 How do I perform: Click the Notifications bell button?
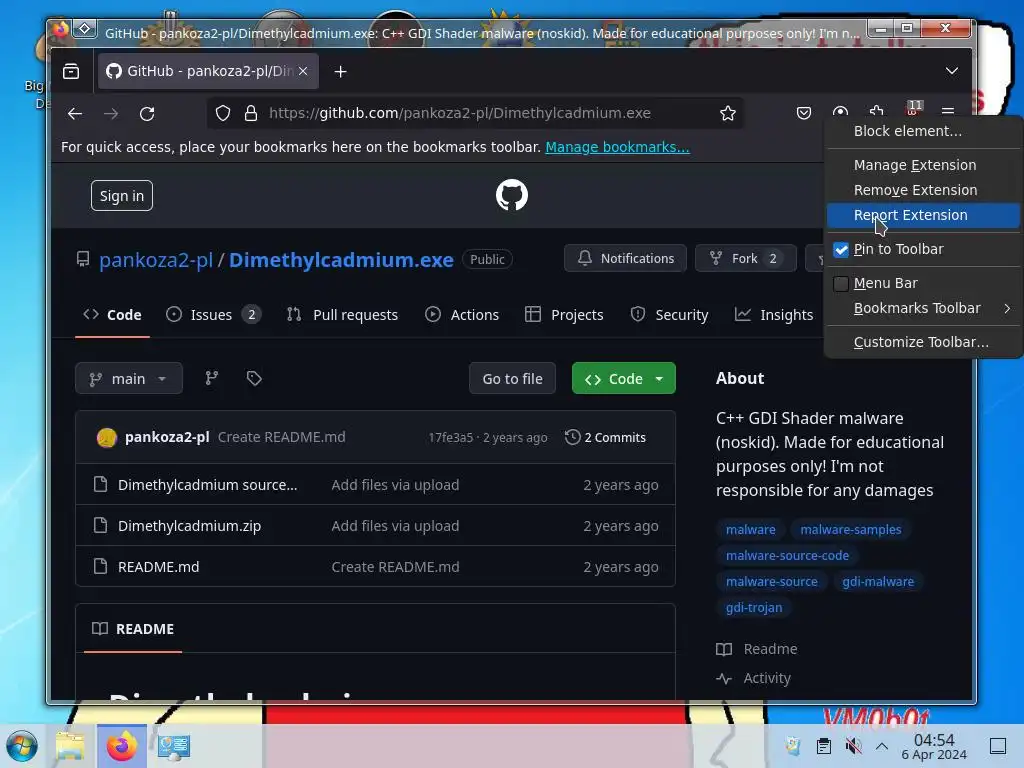[625, 259]
